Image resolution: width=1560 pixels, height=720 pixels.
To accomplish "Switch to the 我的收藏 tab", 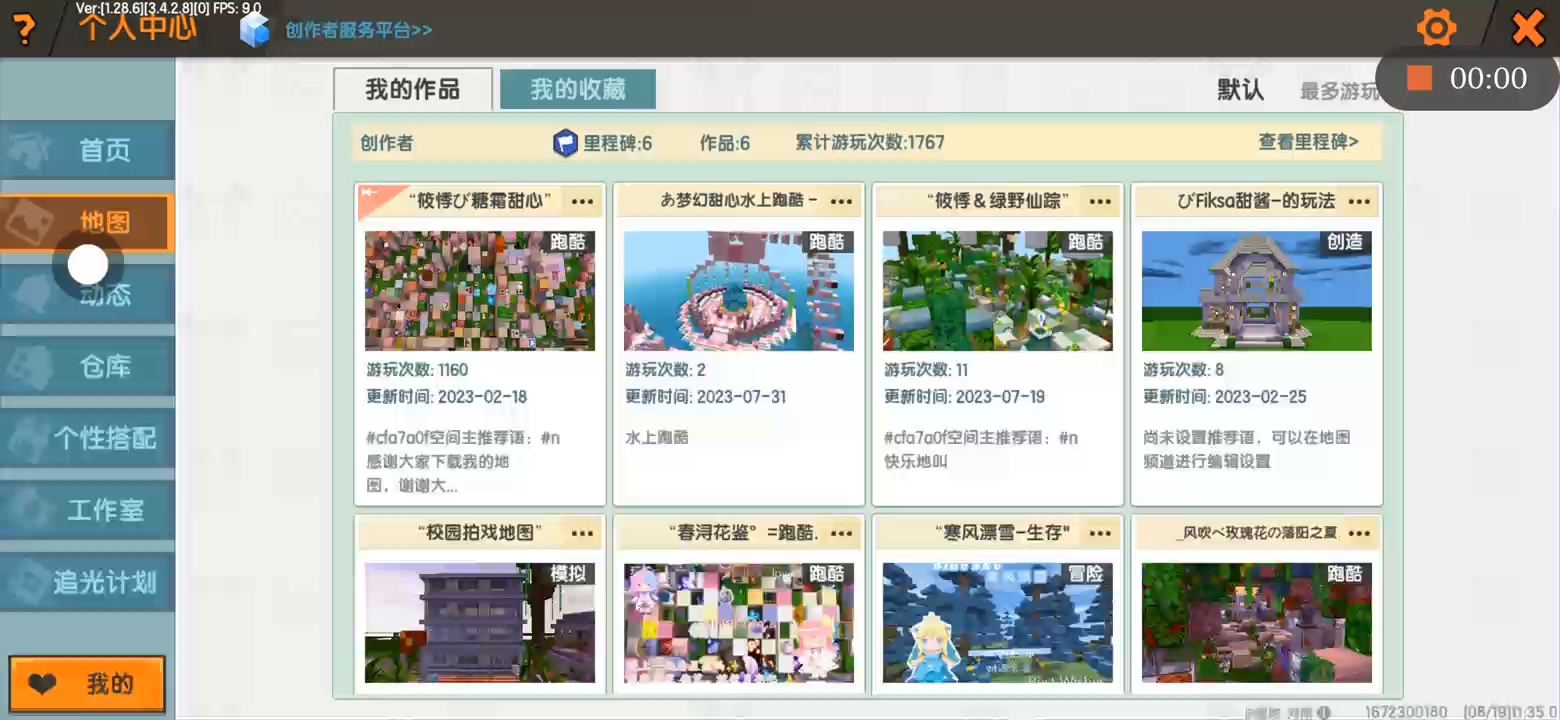I will pyautogui.click(x=578, y=89).
